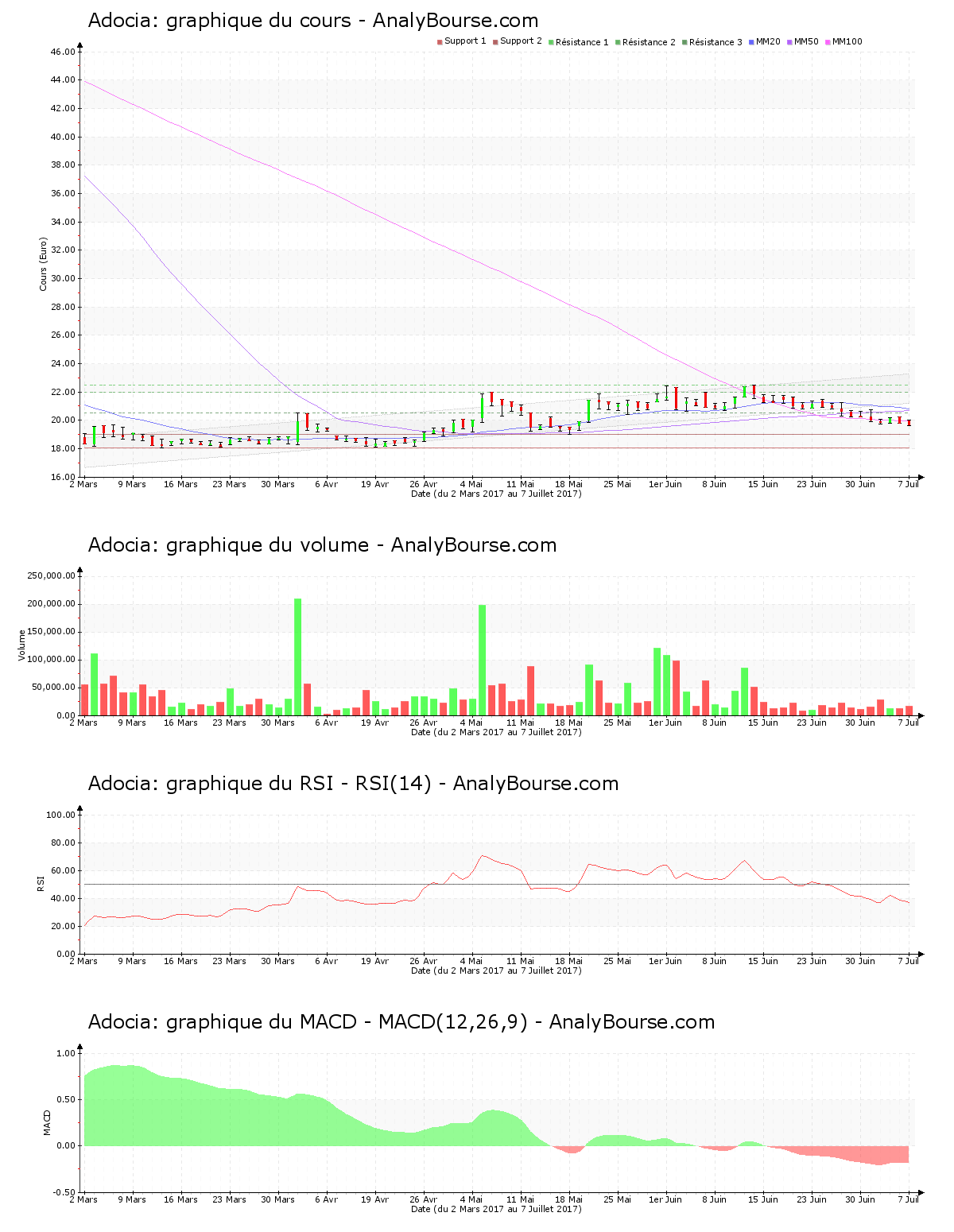The image size is (954, 1232).
Task: Click the 100.00 value on RSI axis
Action: coord(61,815)
